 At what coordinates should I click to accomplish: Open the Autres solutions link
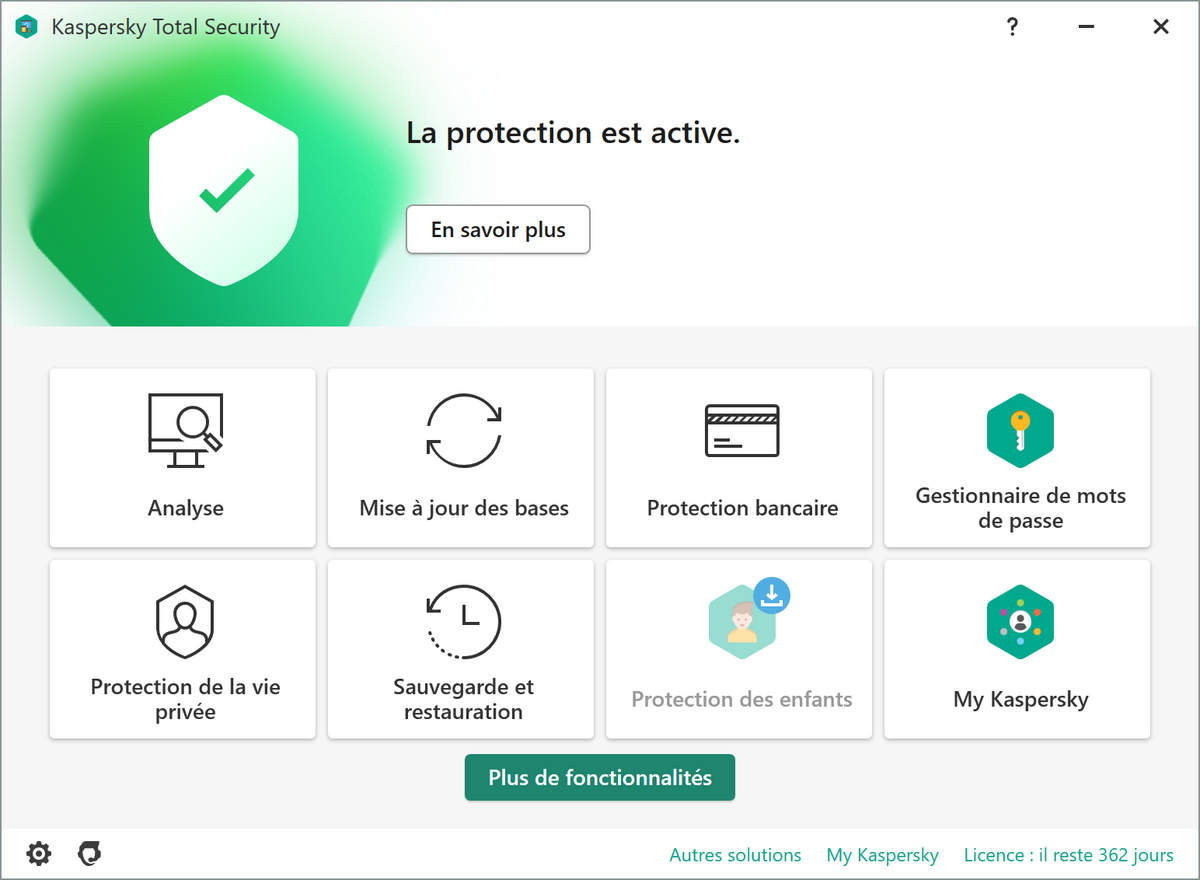(735, 855)
